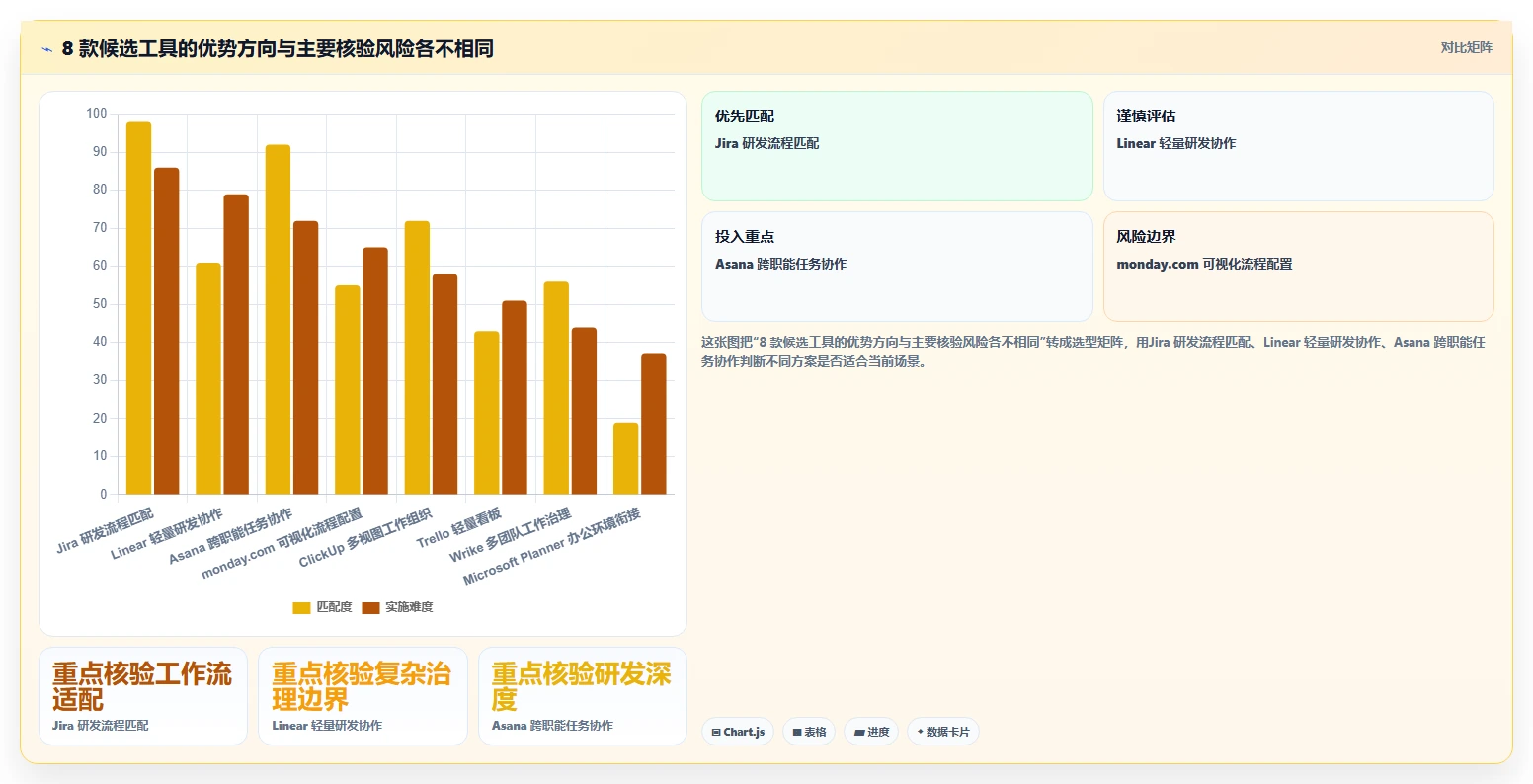Click the Asana 实施难度 brown bar
Image resolution: width=1533 pixels, height=784 pixels.
click(x=306, y=357)
